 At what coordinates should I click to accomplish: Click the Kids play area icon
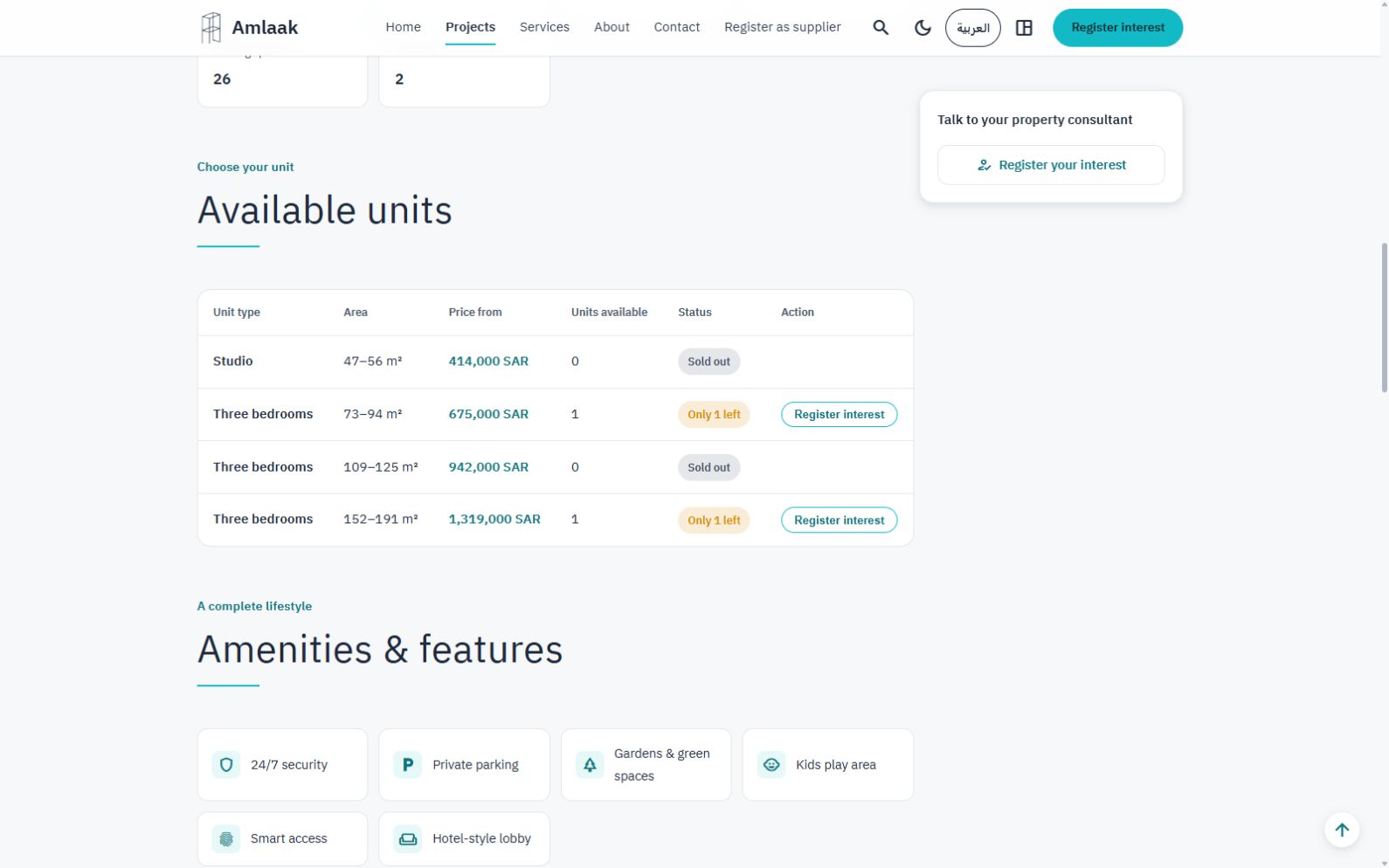[771, 765]
